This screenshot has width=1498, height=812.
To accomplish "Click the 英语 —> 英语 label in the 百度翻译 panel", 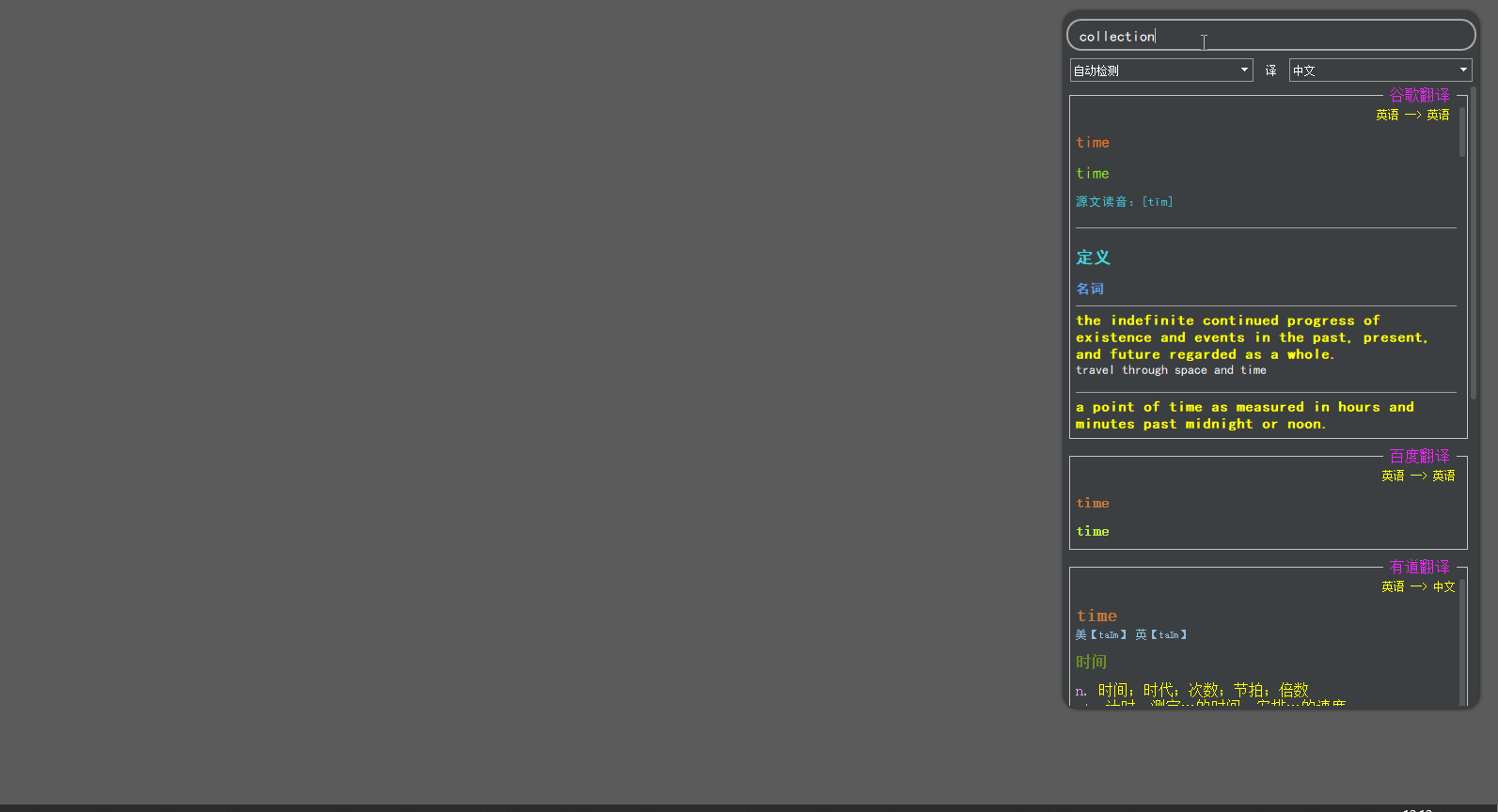I will (x=1418, y=476).
